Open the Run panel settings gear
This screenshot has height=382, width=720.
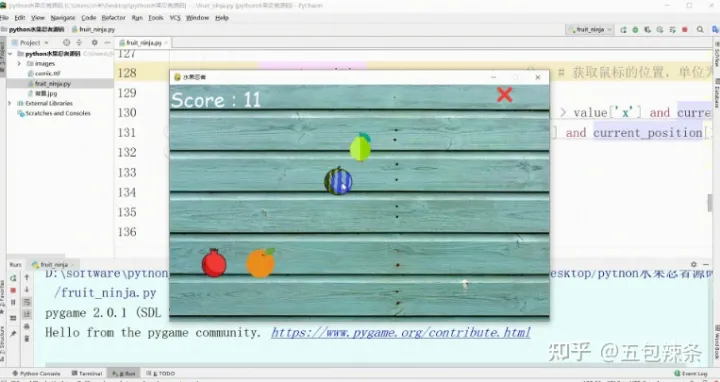click(x=693, y=264)
